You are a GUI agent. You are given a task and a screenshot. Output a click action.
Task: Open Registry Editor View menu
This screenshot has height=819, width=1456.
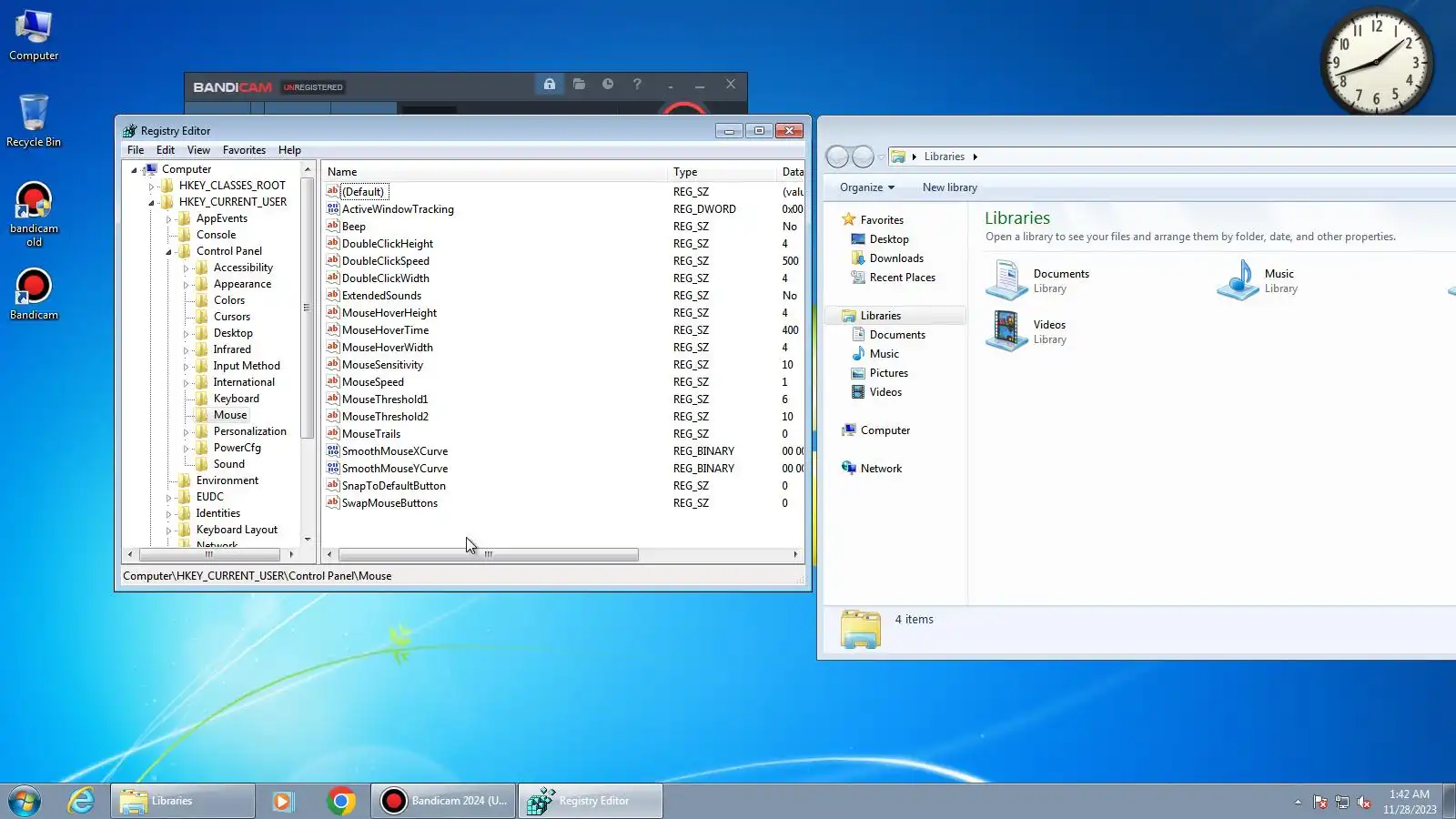point(198,150)
